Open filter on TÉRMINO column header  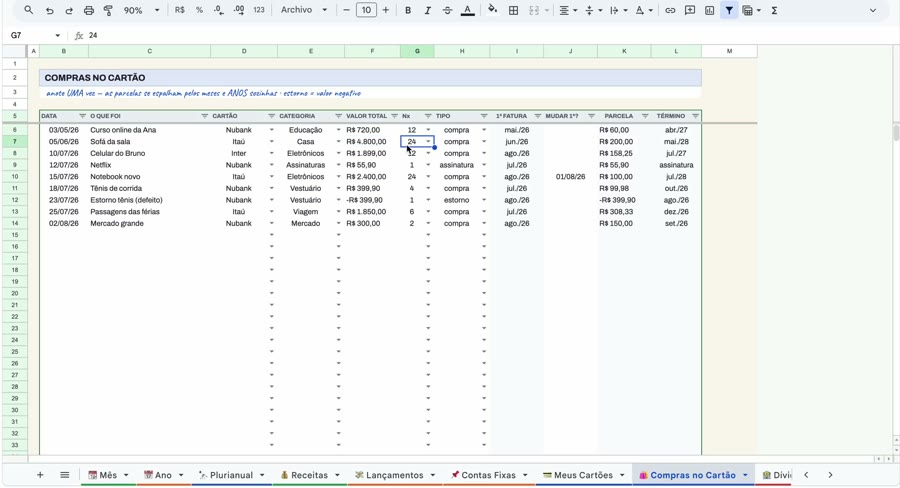click(695, 116)
